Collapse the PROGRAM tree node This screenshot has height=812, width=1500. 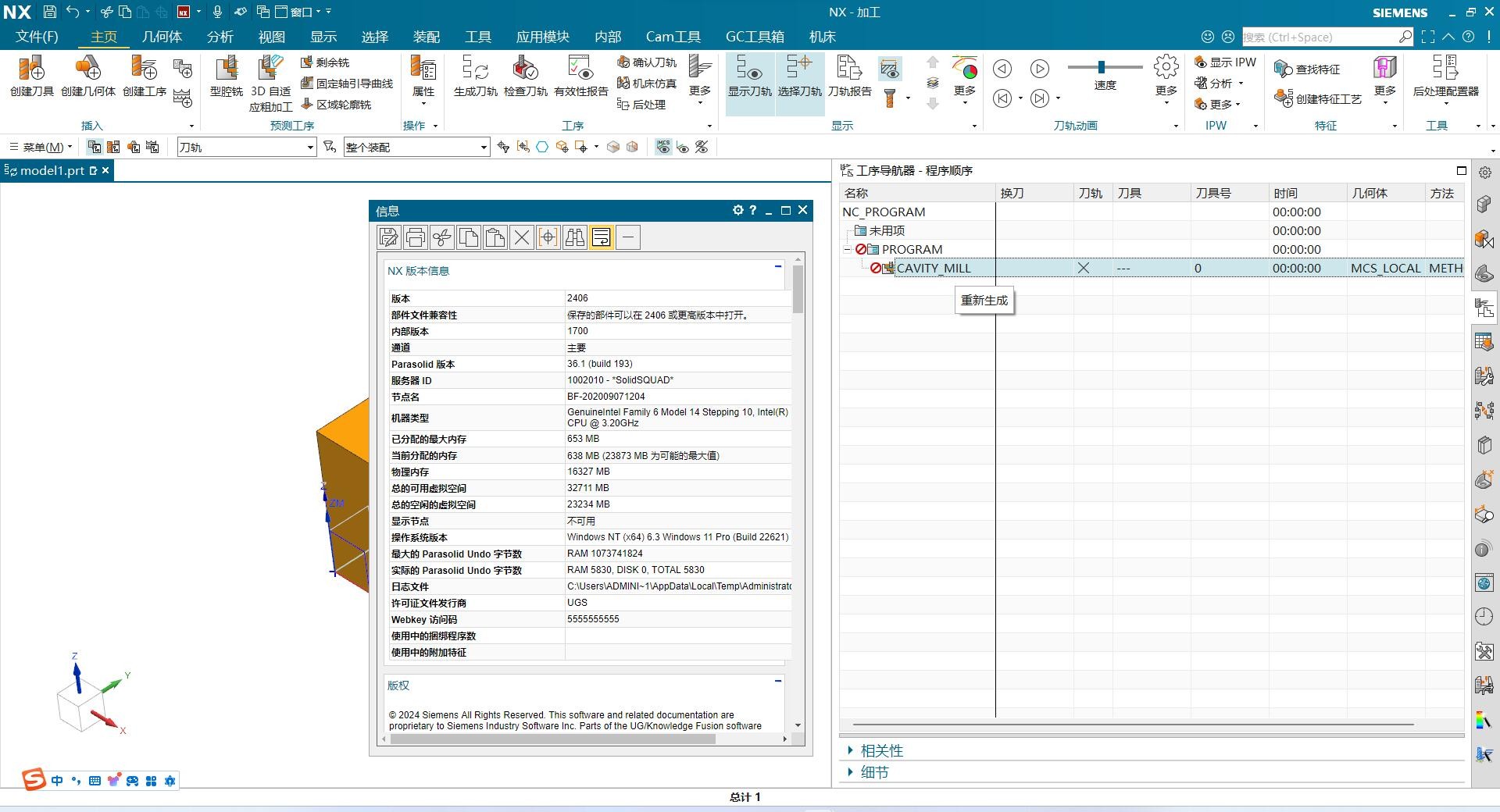(x=847, y=250)
